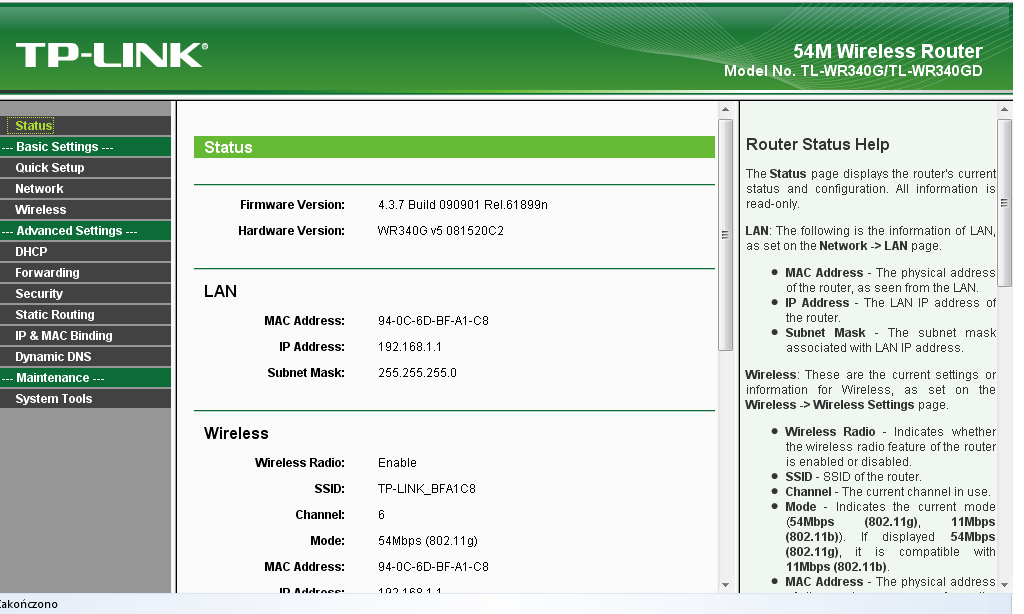The height and width of the screenshot is (614, 1024).
Task: Click Wireless Radio value Enable
Action: coord(397,462)
